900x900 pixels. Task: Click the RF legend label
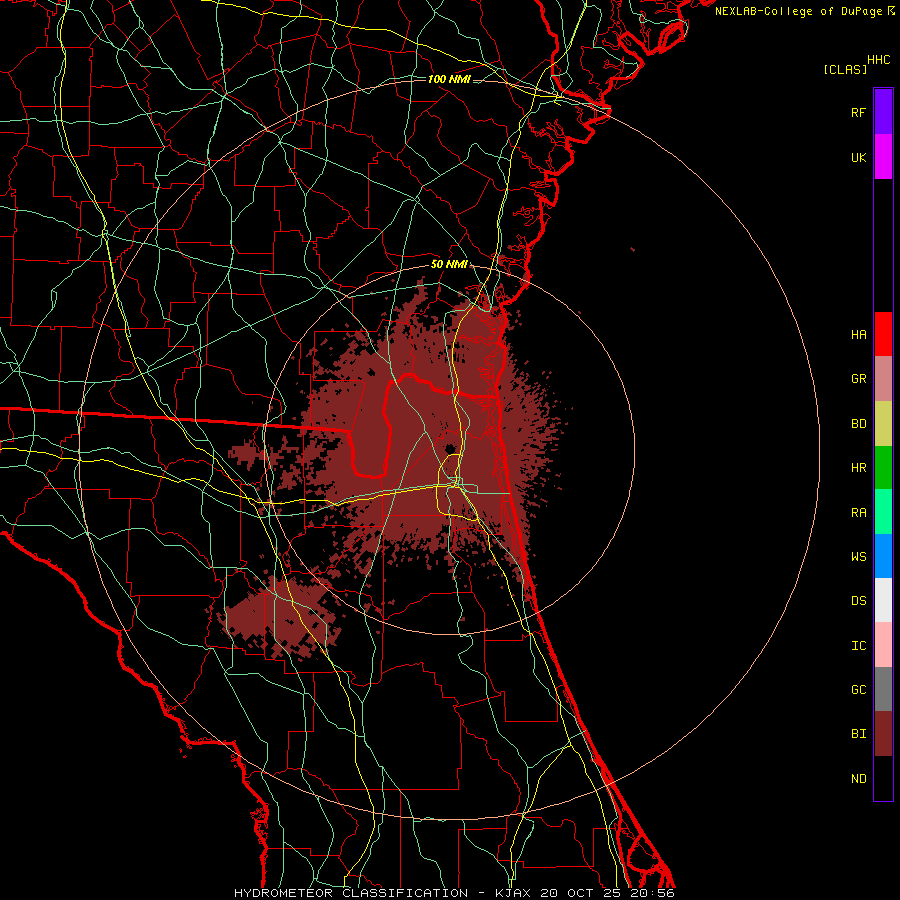[858, 112]
